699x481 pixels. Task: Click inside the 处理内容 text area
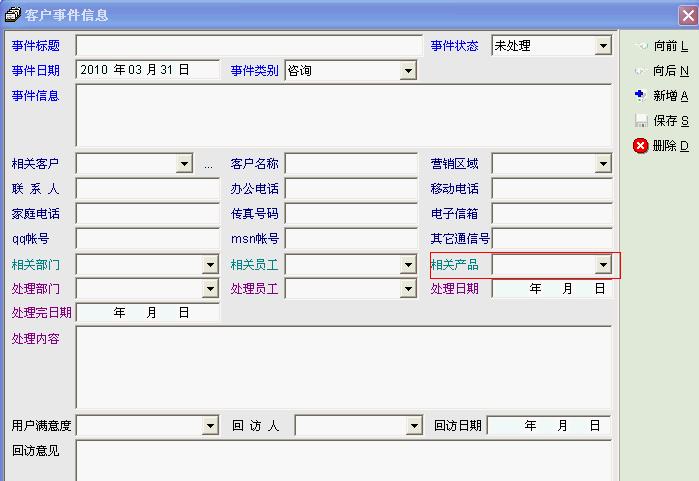[x=343, y=367]
